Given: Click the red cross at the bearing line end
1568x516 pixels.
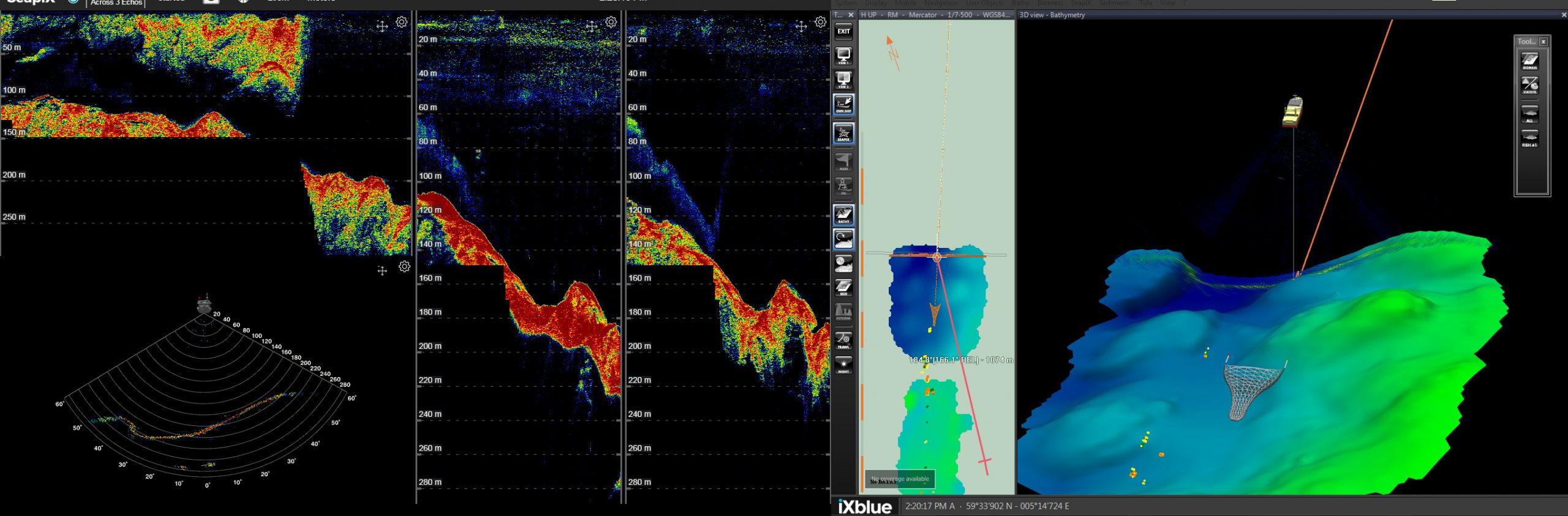Looking at the screenshot, I should click(985, 461).
